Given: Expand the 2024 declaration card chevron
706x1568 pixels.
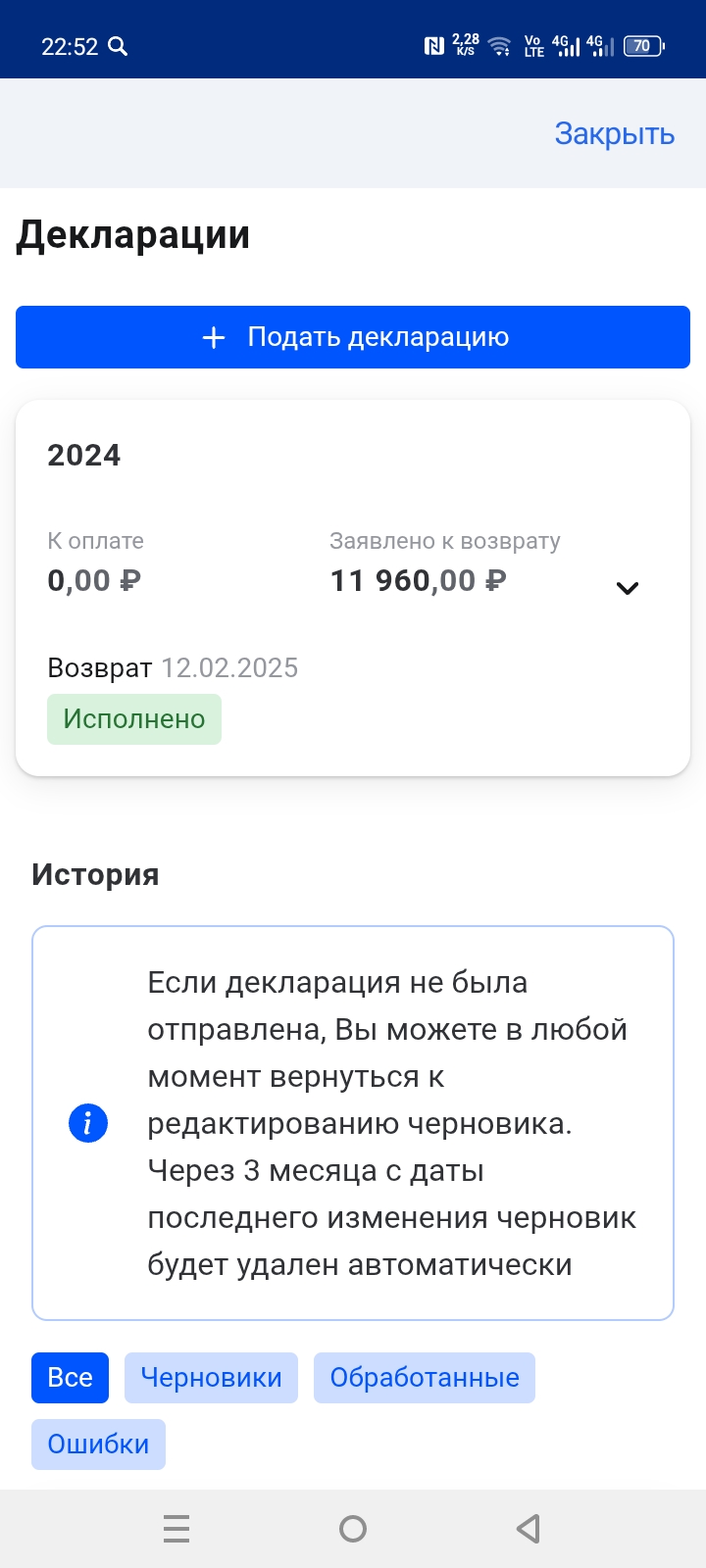Looking at the screenshot, I should click(x=628, y=588).
